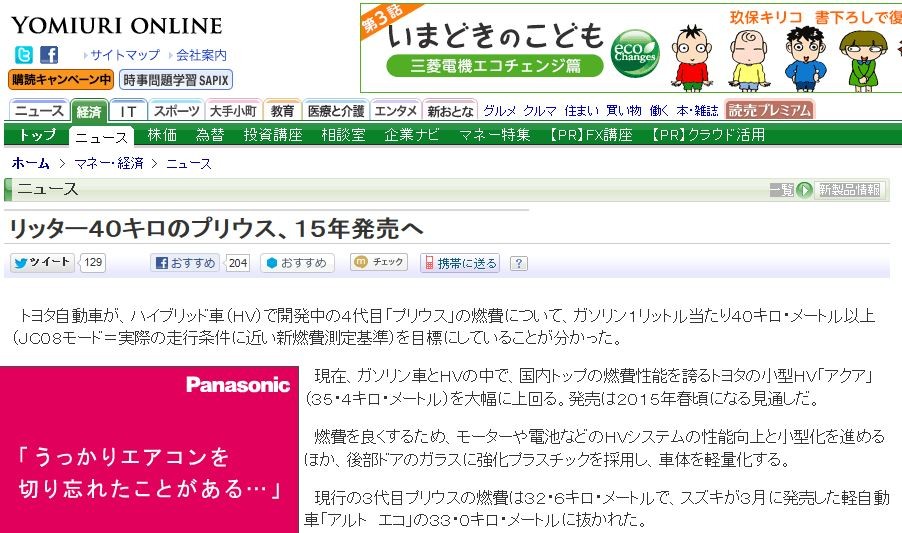
Task: Select the 新おとな tab
Action: [450, 110]
